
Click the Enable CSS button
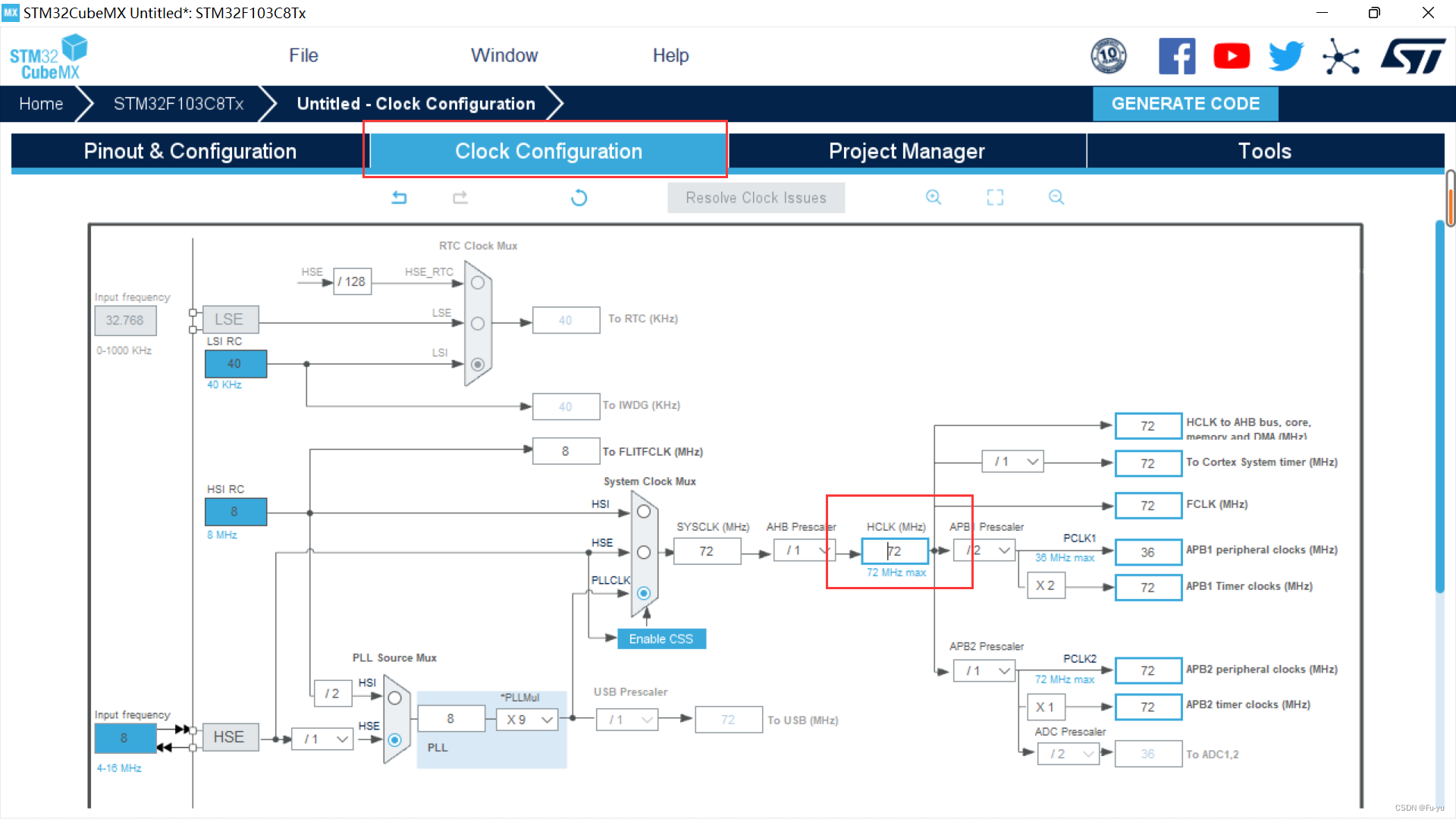pyautogui.click(x=661, y=638)
